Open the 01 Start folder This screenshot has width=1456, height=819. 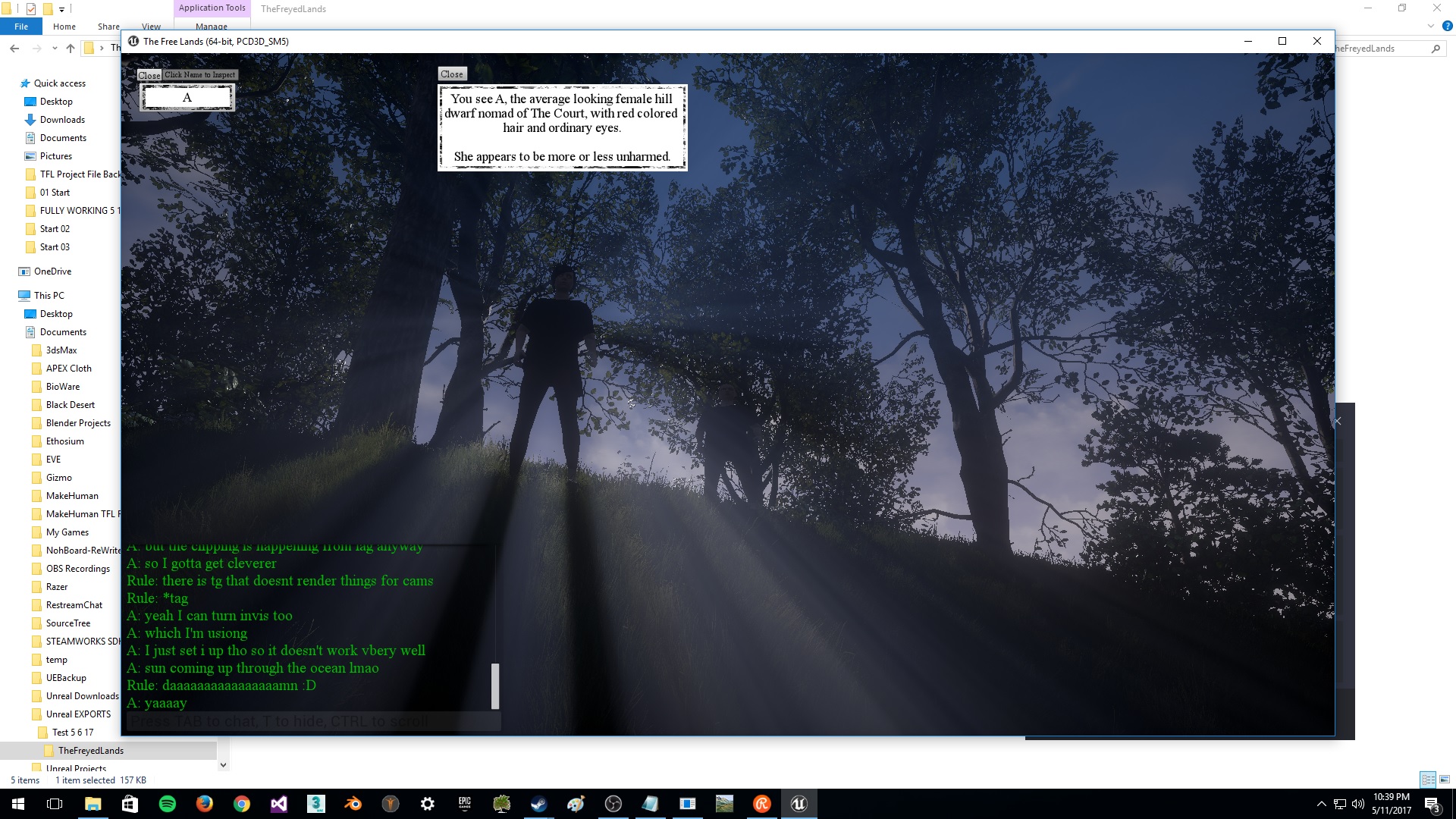[55, 193]
